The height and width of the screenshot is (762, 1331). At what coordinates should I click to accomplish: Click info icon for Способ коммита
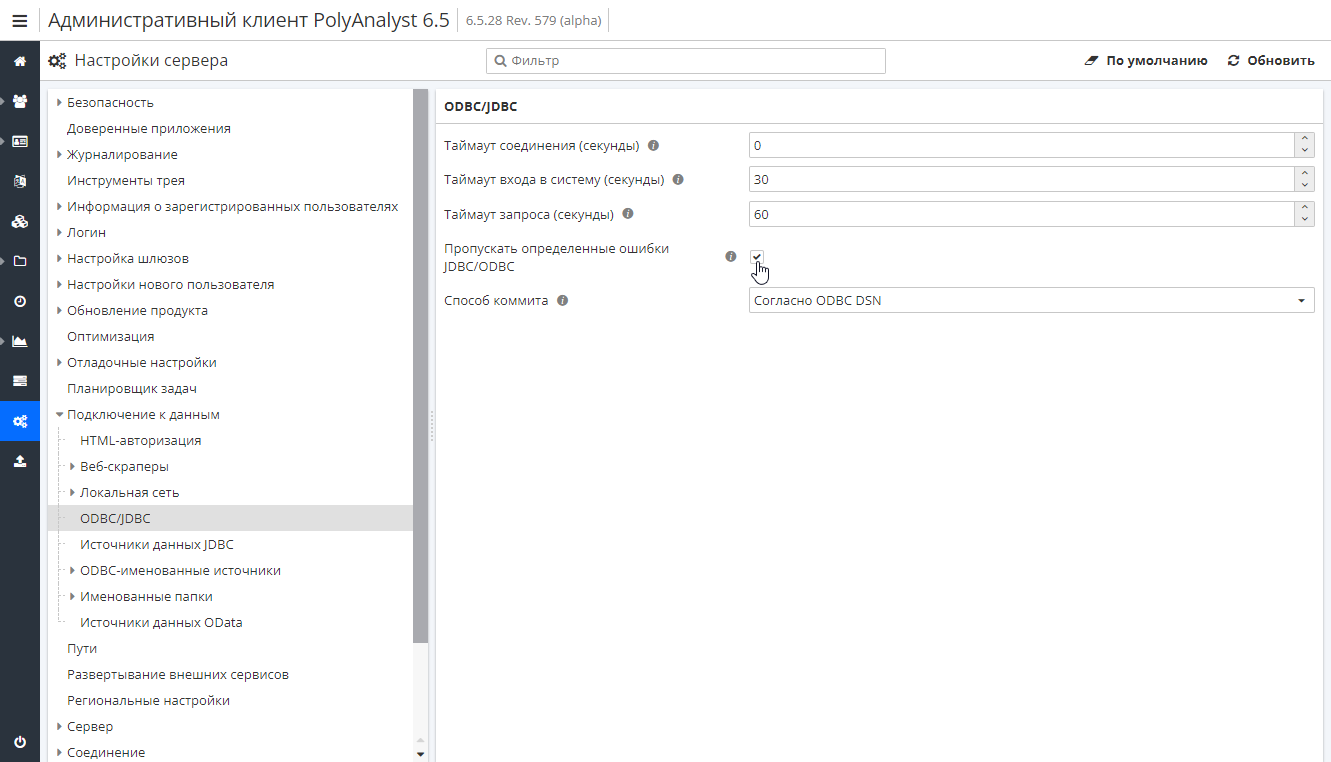point(562,300)
